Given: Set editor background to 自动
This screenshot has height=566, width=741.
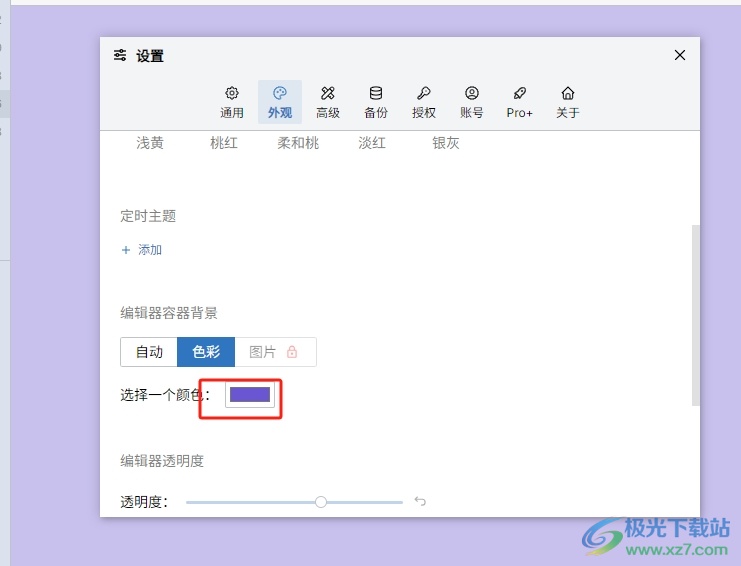Looking at the screenshot, I should click(149, 352).
